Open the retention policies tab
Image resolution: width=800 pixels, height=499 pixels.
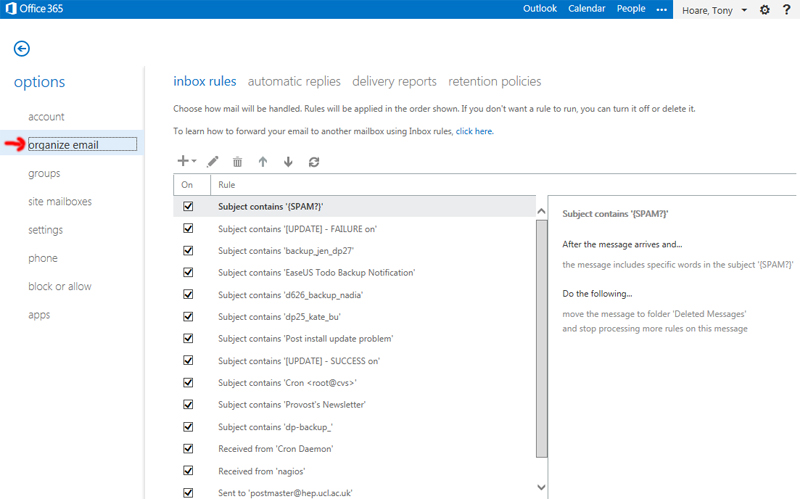[494, 81]
